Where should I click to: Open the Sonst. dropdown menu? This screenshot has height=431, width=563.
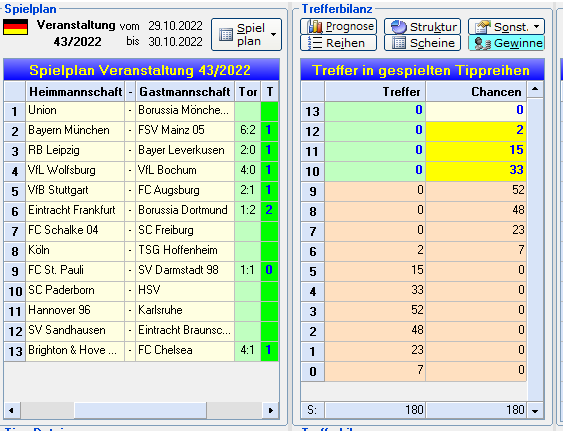click(x=506, y=26)
